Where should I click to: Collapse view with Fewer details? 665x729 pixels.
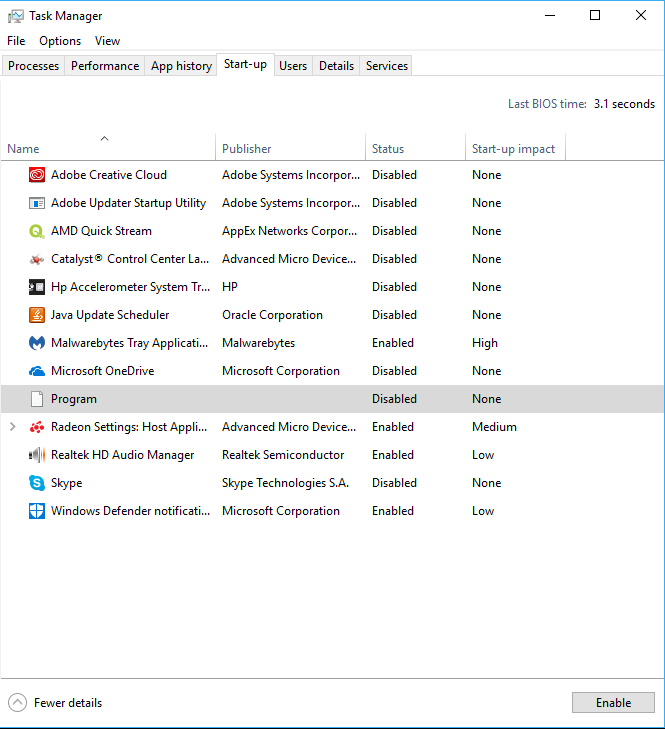[x=56, y=703]
